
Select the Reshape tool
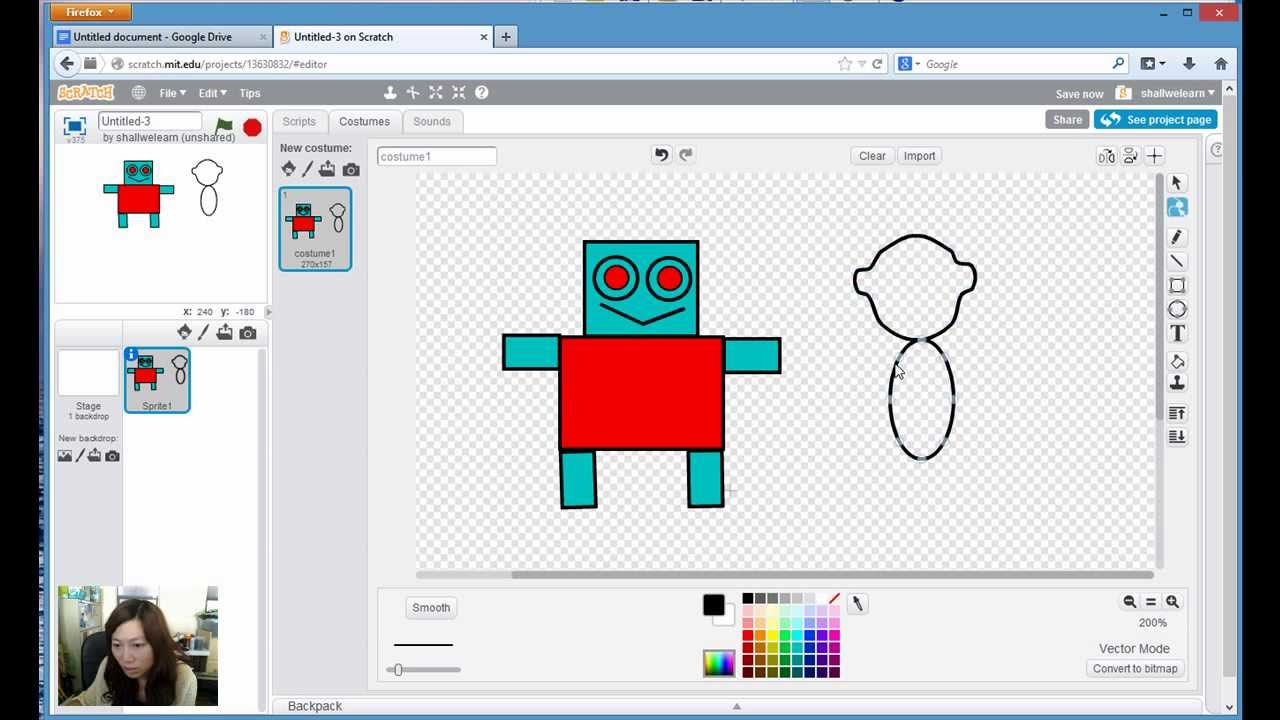point(1177,208)
